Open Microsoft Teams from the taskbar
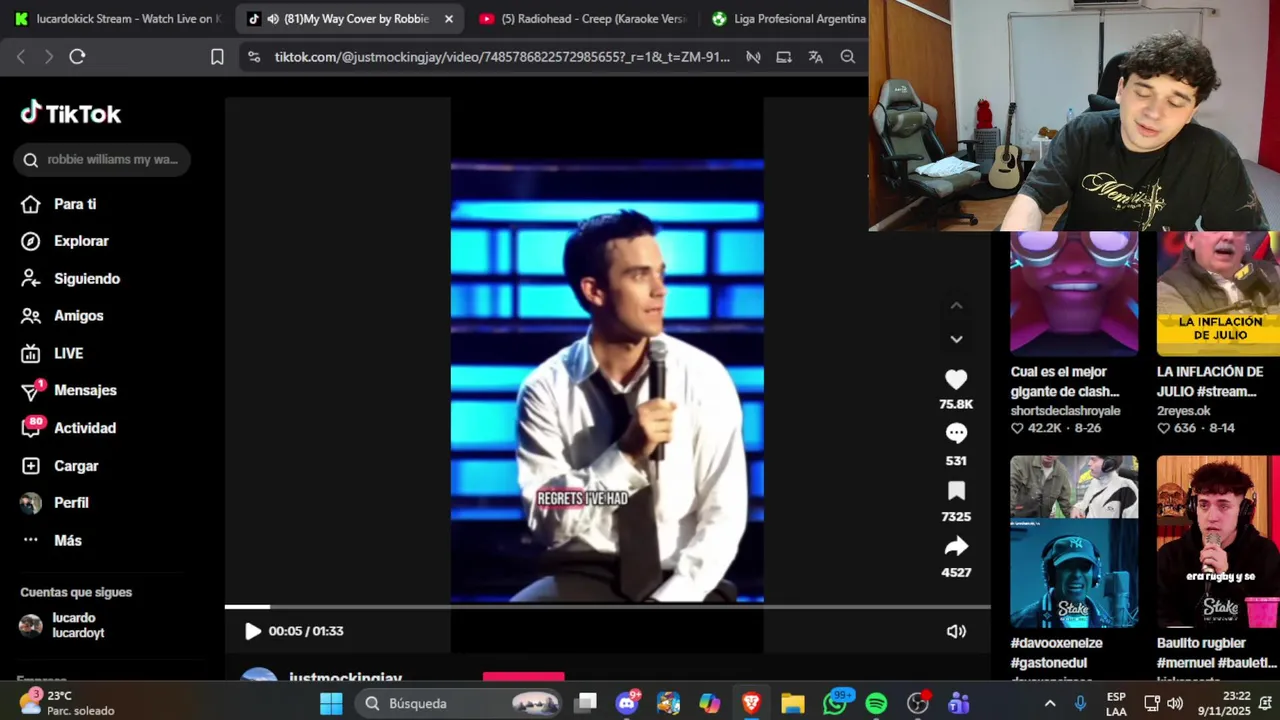1280x720 pixels. pos(959,704)
